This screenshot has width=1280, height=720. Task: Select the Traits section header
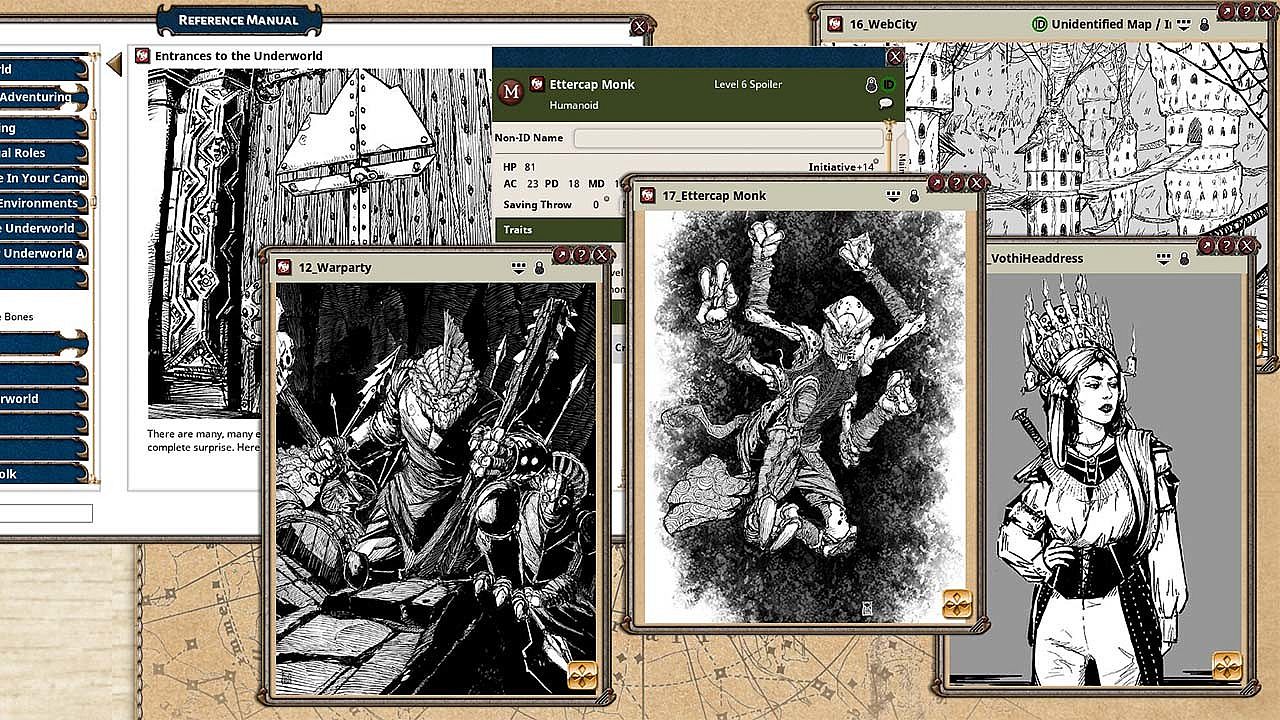tap(560, 230)
